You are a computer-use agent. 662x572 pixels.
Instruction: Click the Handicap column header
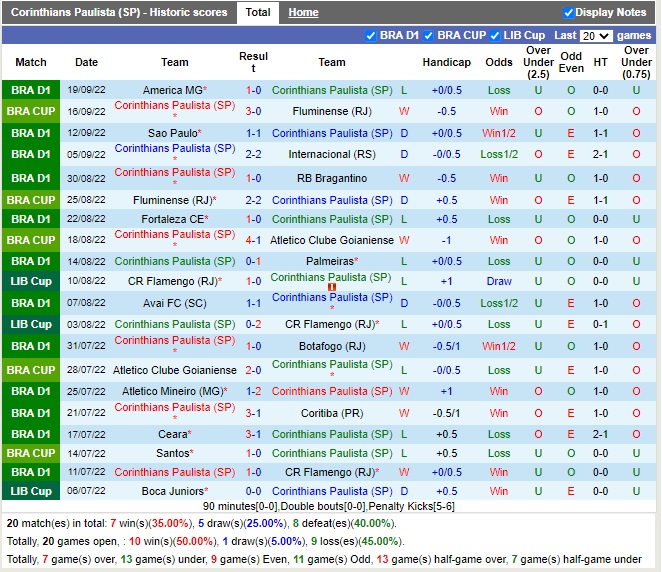point(446,62)
